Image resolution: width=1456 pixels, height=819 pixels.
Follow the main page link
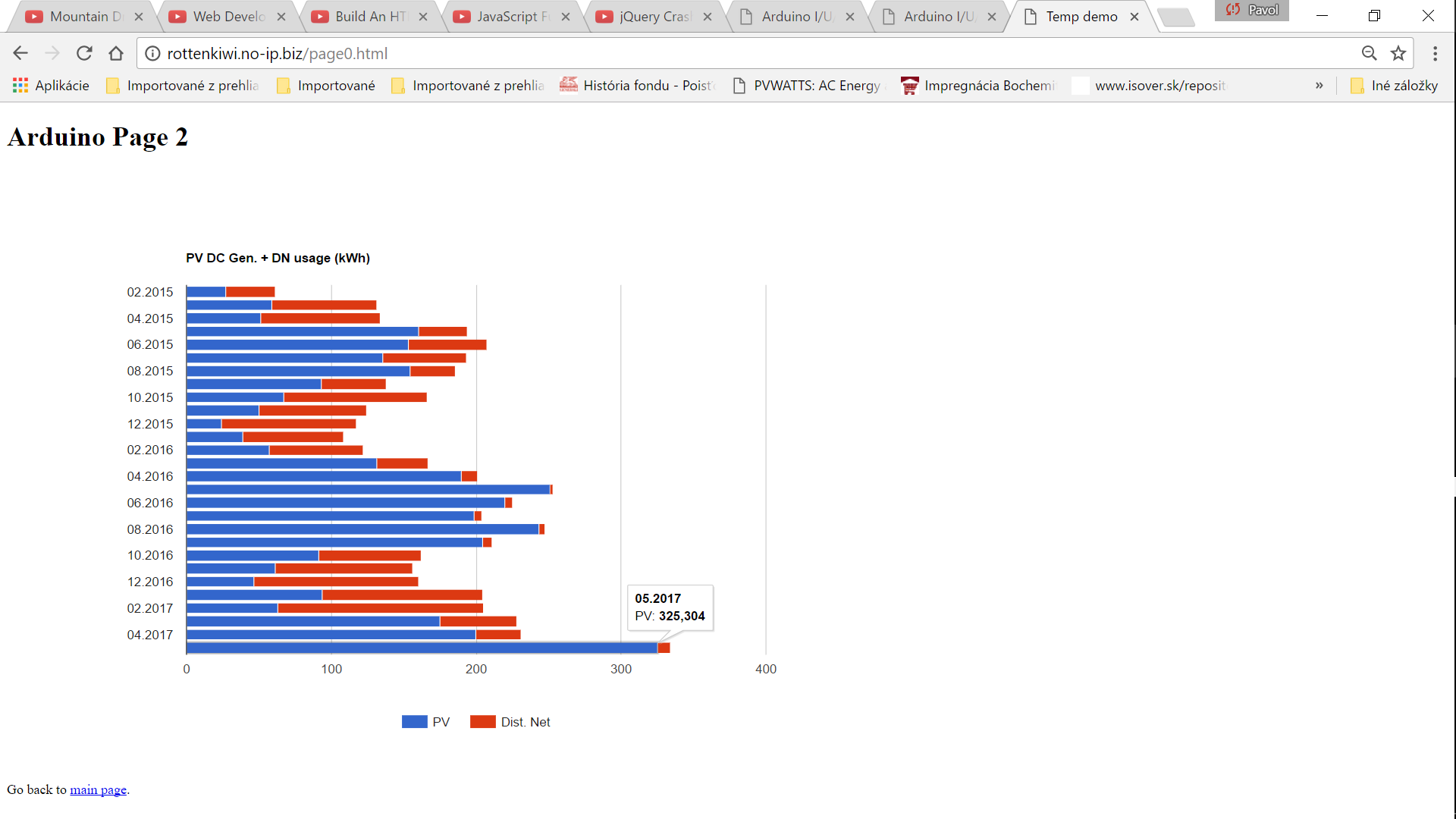[98, 790]
